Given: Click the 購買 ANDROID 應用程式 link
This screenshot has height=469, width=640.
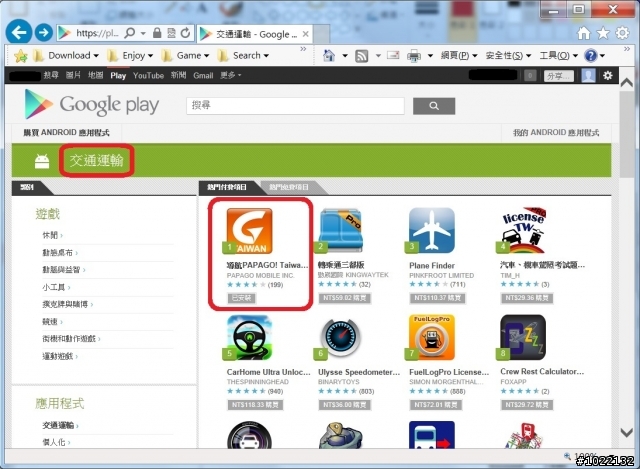Looking at the screenshot, I should coord(67,133).
